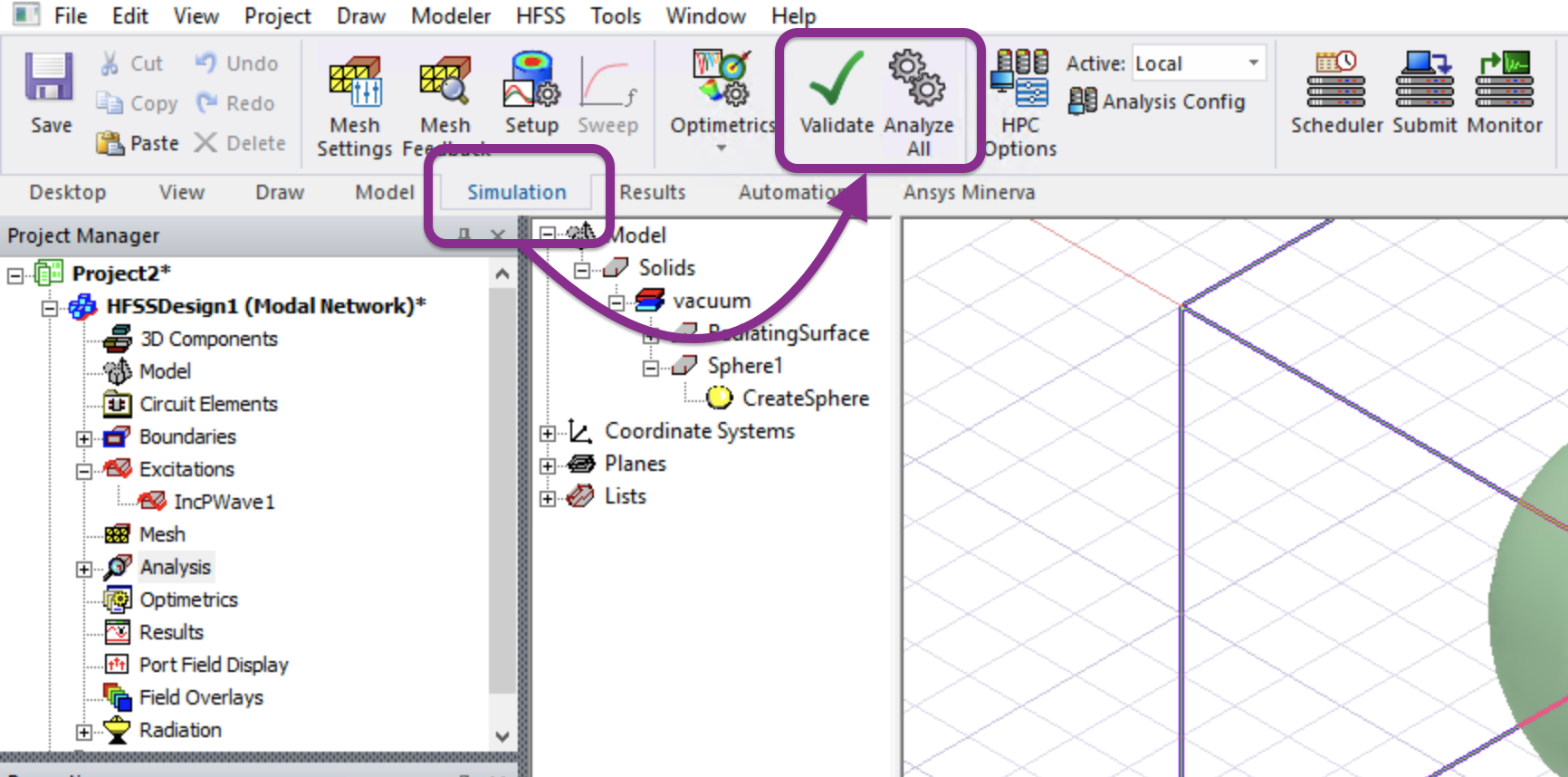Expand the Planes node
1568x777 pixels.
click(x=548, y=465)
